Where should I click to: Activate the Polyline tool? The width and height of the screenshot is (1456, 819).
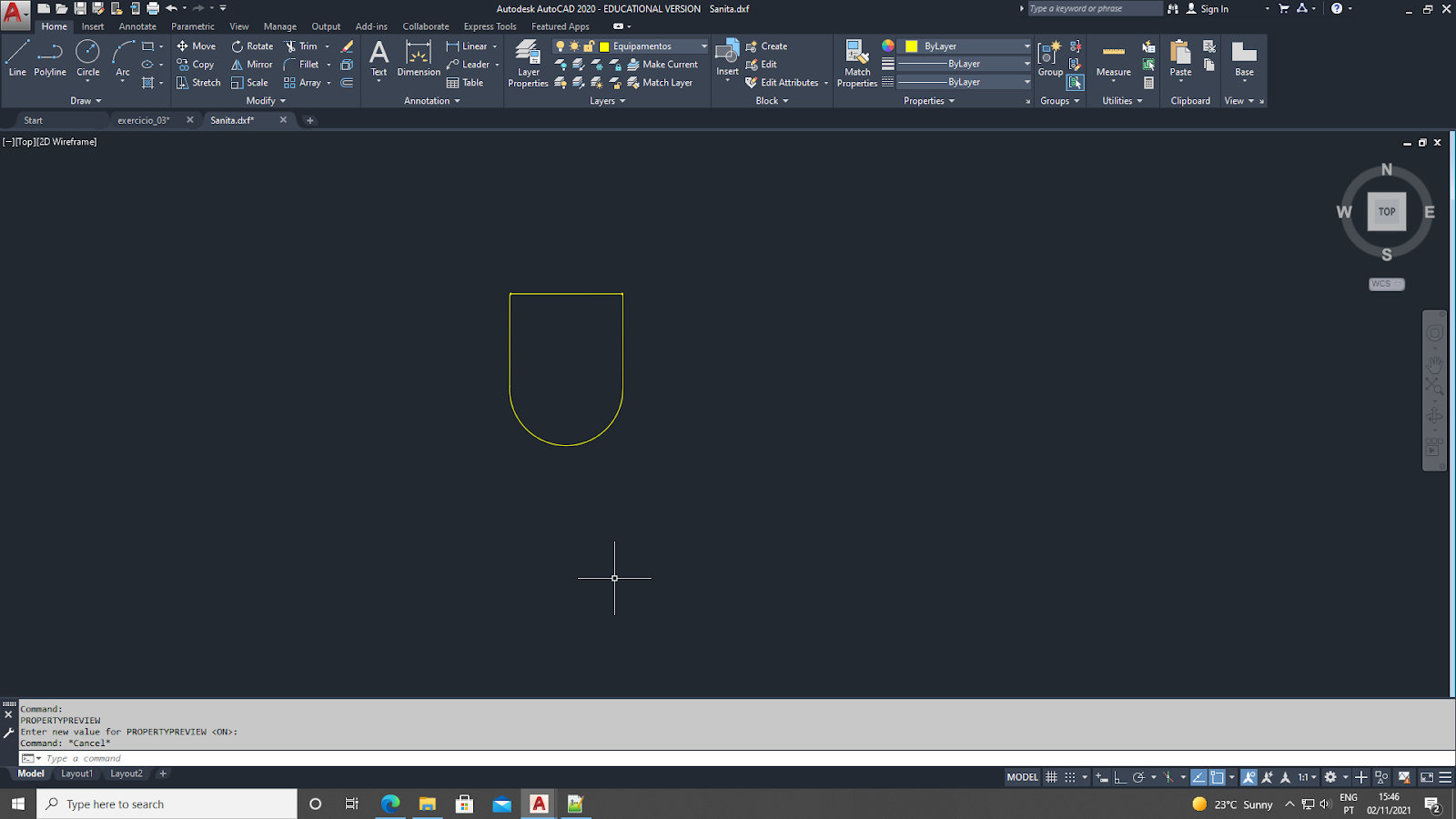click(50, 59)
